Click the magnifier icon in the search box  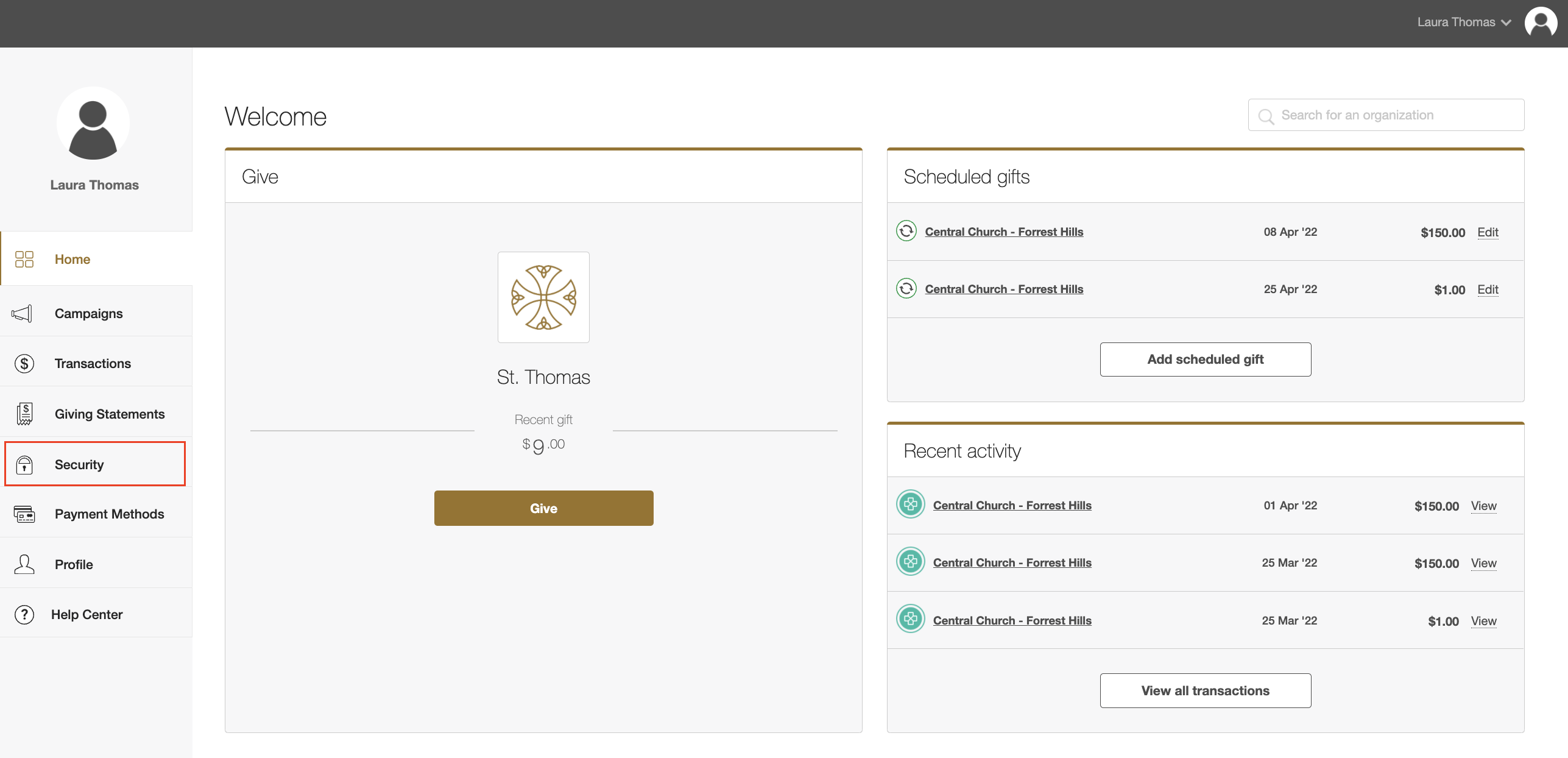(x=1266, y=115)
